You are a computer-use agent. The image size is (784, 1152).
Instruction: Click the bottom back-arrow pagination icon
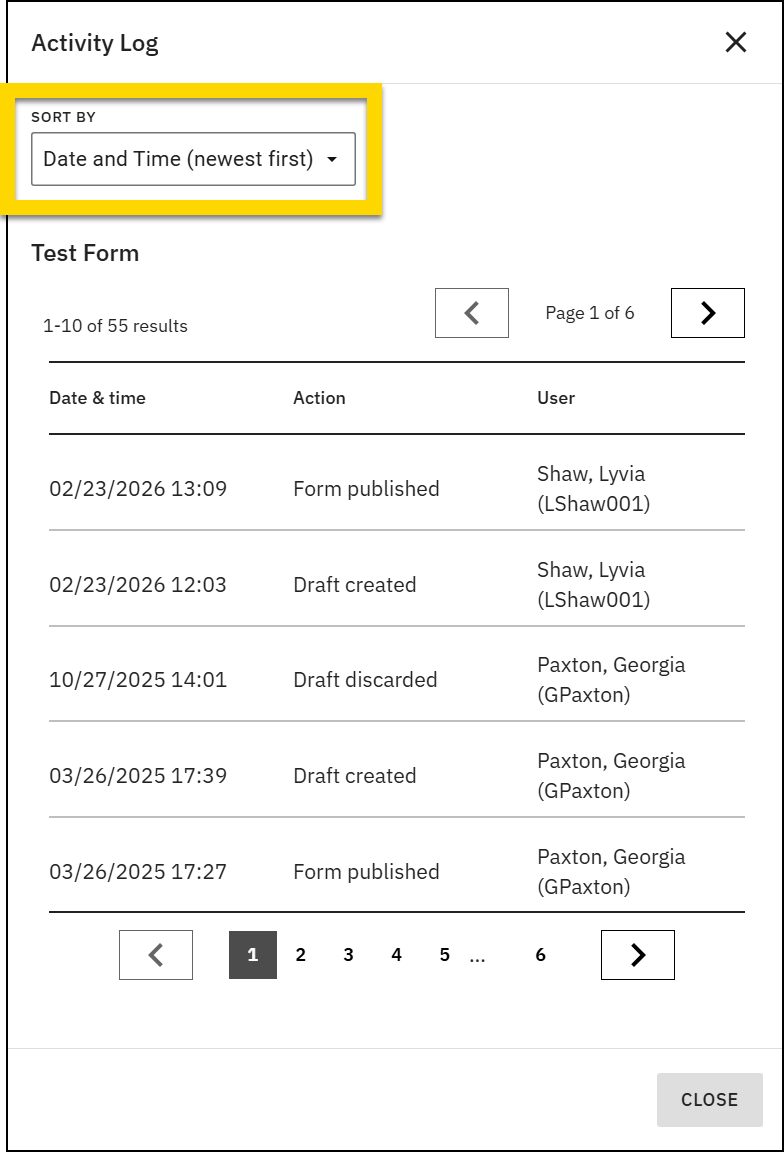pos(155,954)
